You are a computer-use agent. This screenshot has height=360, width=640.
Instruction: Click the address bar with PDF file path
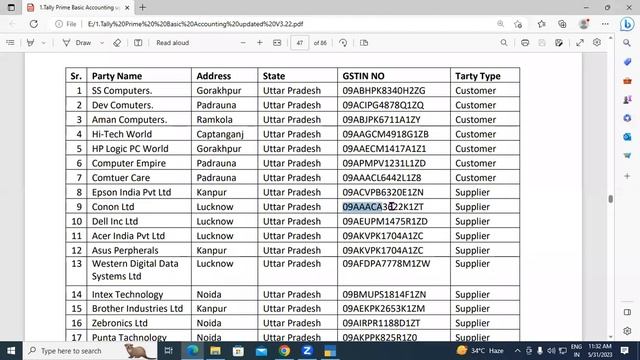coord(195,24)
